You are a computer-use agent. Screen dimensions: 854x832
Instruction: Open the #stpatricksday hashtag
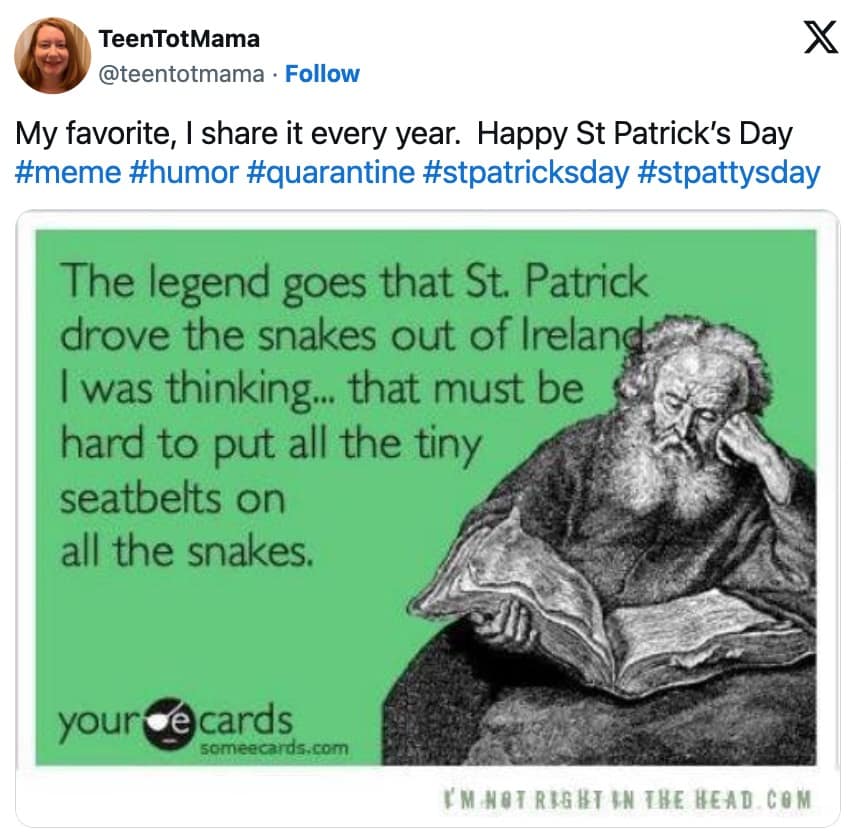click(x=526, y=172)
